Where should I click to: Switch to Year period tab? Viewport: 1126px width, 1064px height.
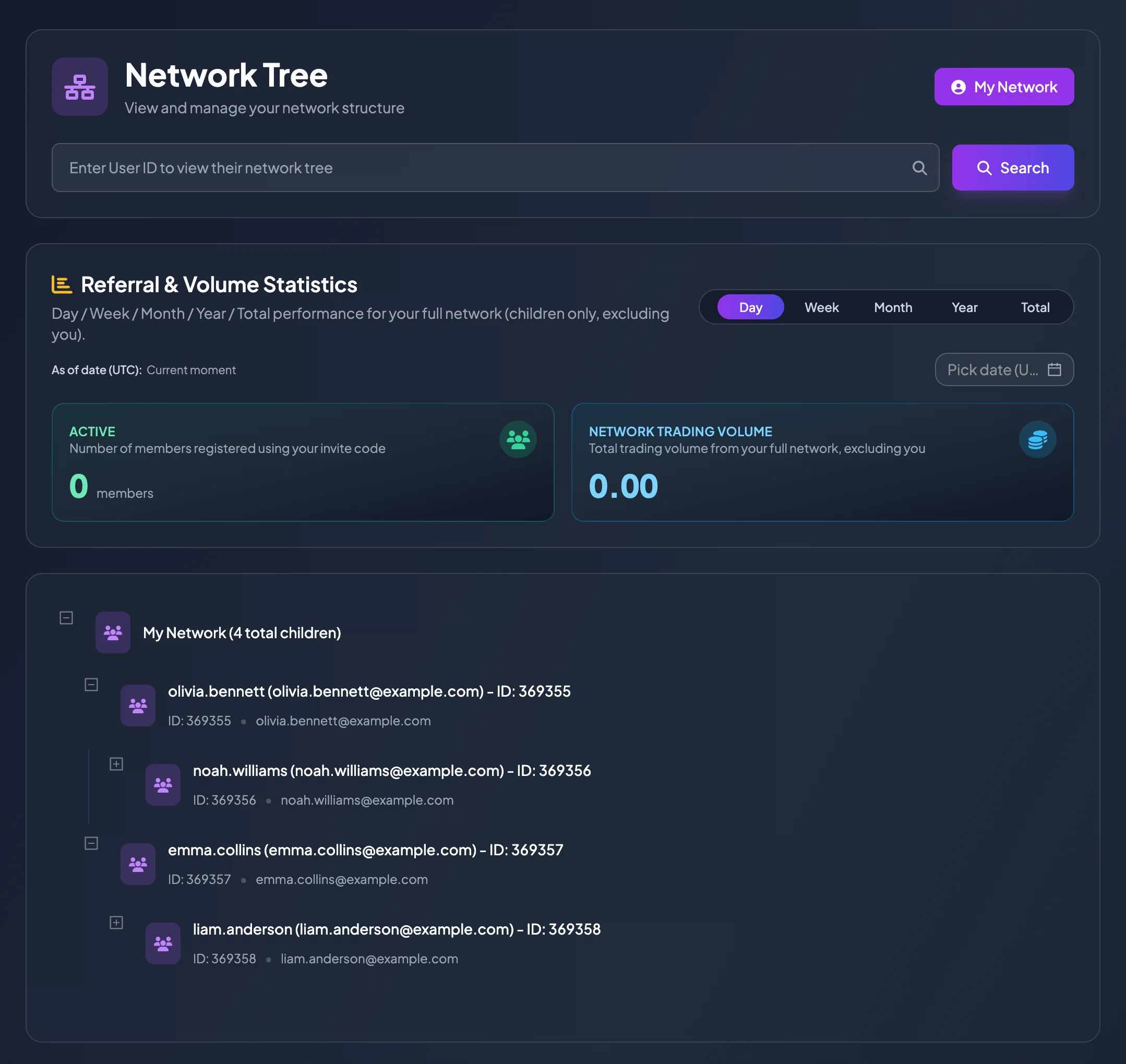(964, 307)
